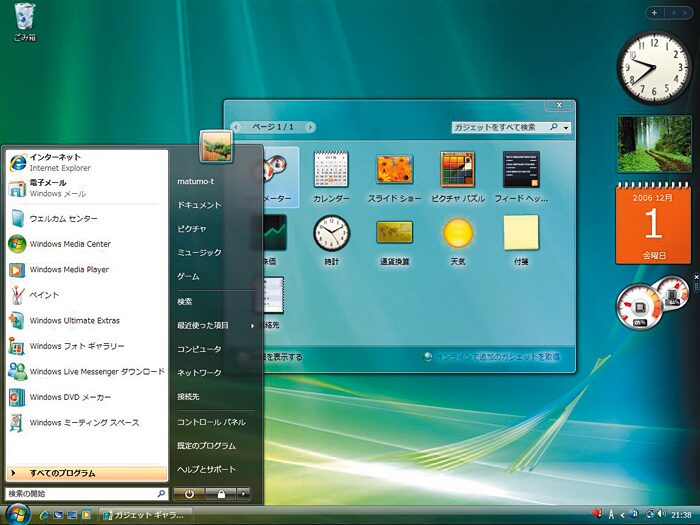Pick the 付箋 sticky notes gadget
700x525 pixels.
coord(521,233)
